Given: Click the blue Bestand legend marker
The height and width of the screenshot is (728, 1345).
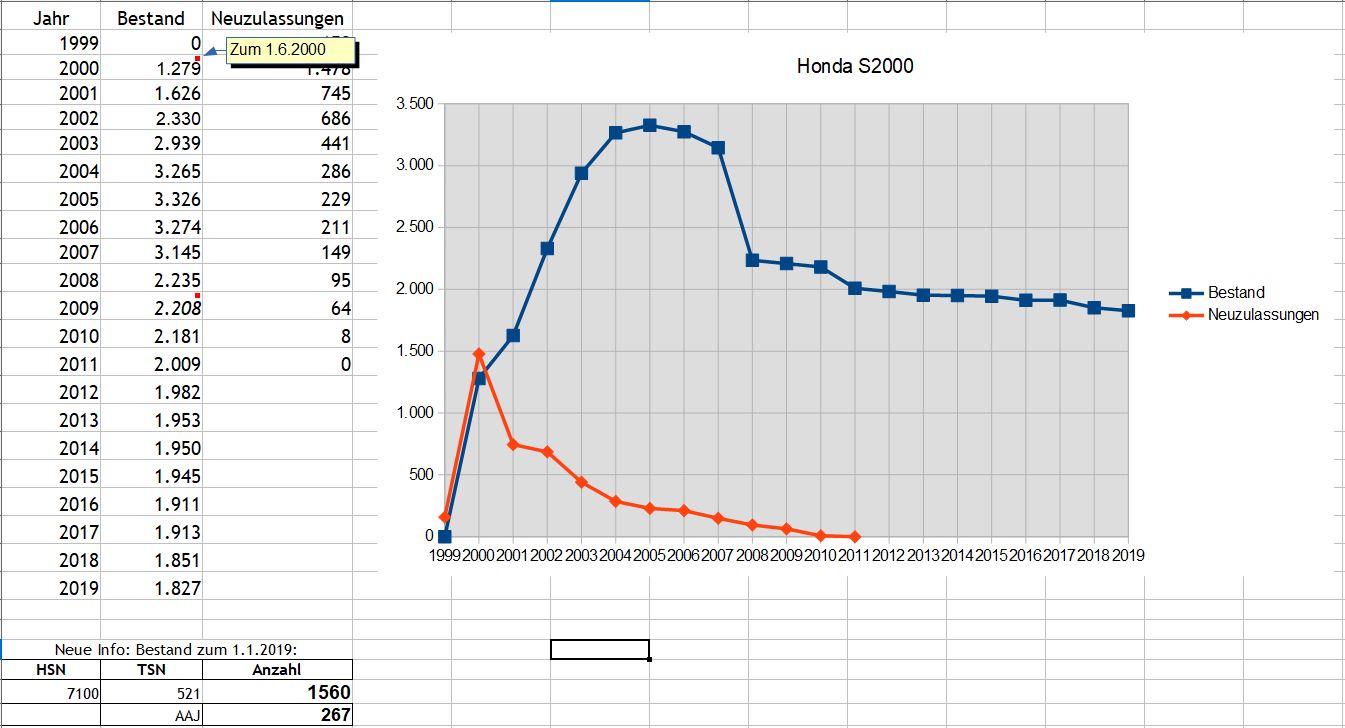Looking at the screenshot, I should (x=1187, y=293).
